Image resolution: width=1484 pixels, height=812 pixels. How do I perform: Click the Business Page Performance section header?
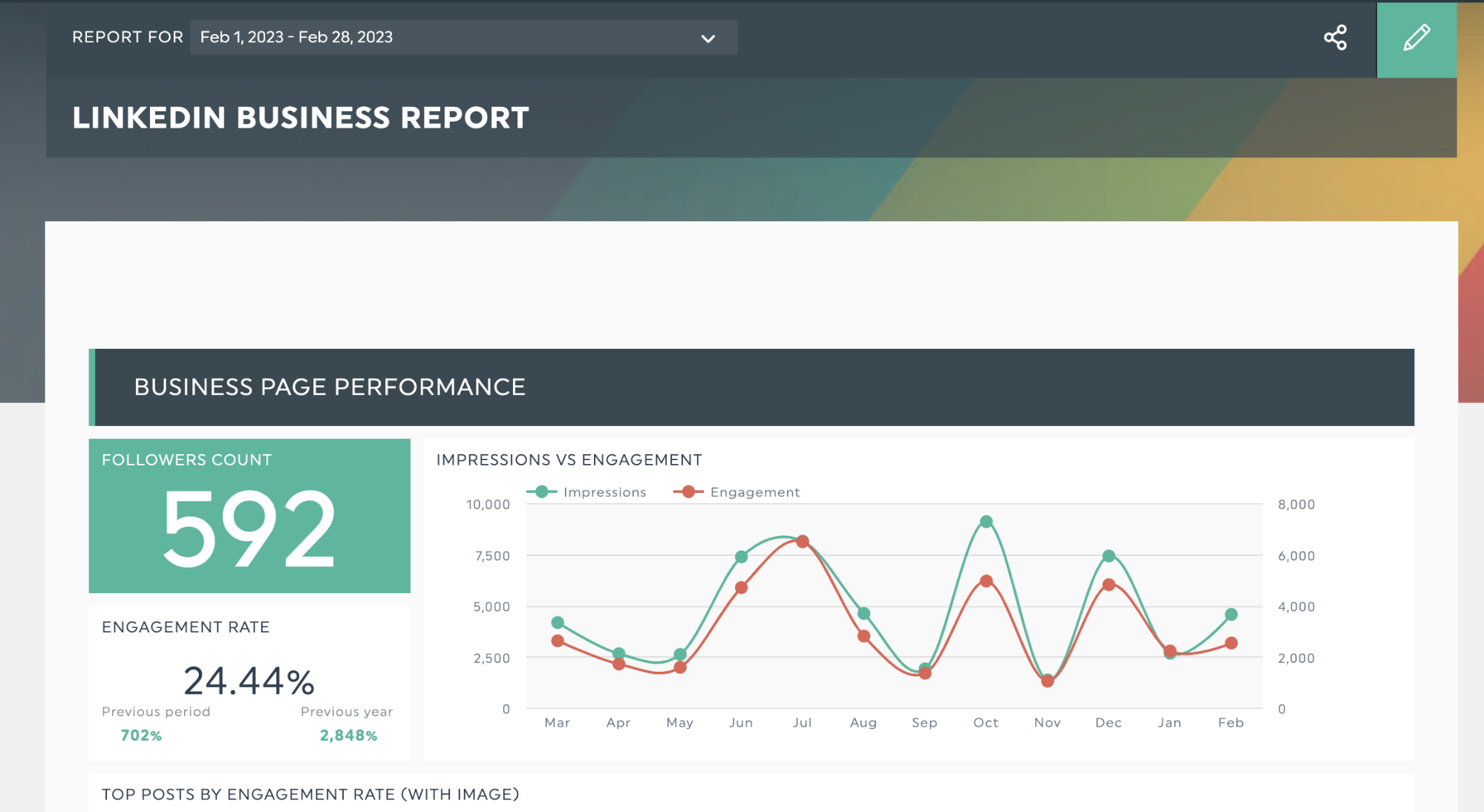(x=751, y=387)
